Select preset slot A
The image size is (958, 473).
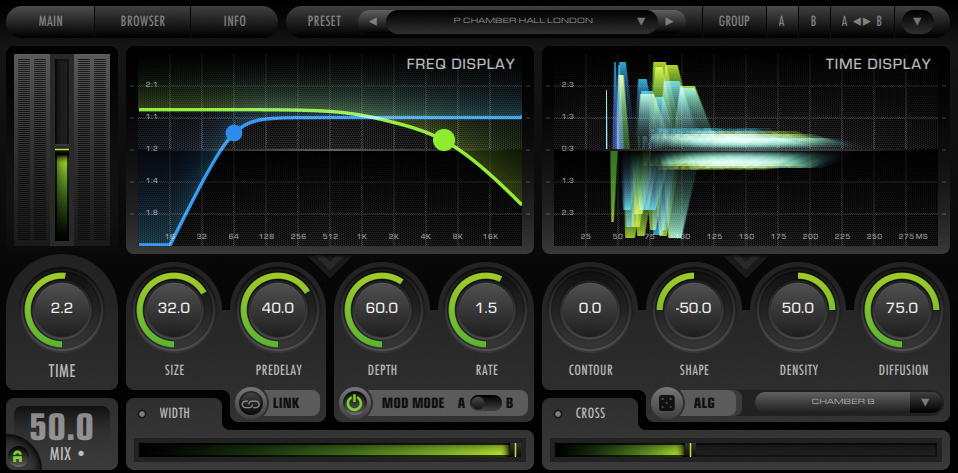[x=781, y=21]
